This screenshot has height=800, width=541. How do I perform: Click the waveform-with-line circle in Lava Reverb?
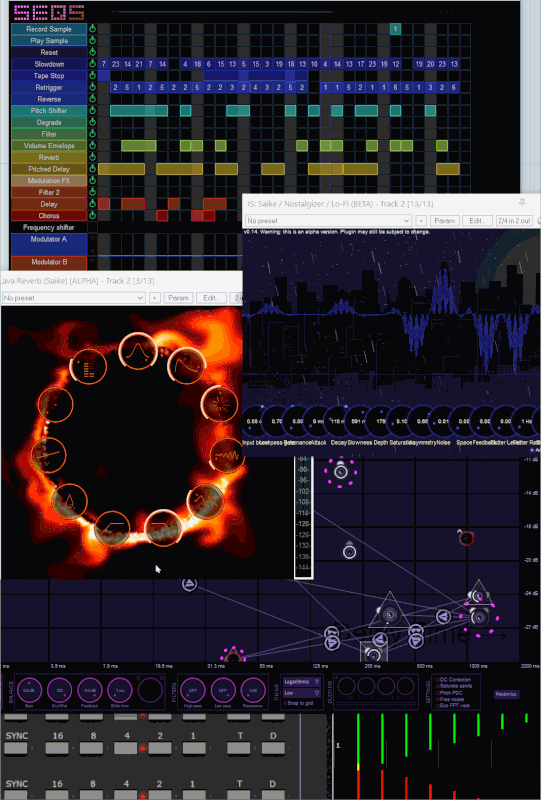[x=205, y=501]
